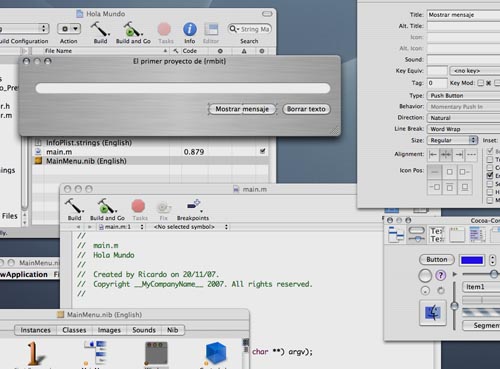
Task: Click center alignment button in inspector
Action: tap(446, 154)
